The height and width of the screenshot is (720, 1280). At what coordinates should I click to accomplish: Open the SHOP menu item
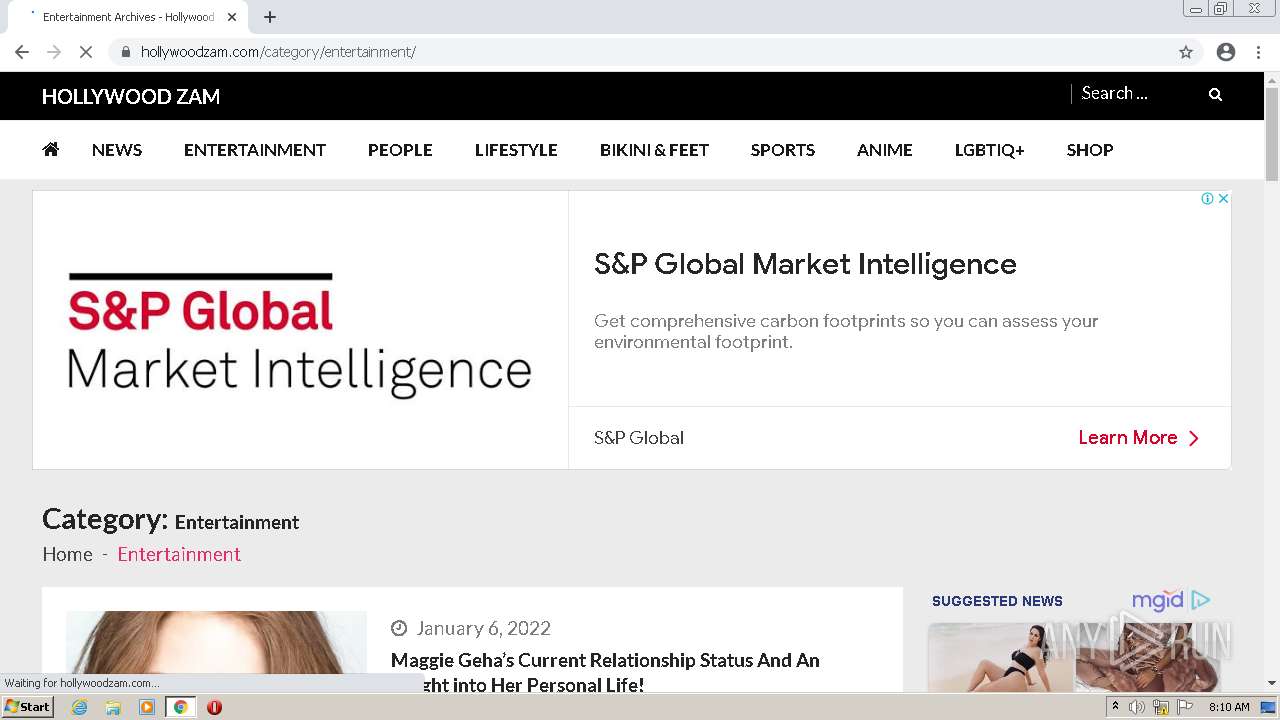(1090, 149)
